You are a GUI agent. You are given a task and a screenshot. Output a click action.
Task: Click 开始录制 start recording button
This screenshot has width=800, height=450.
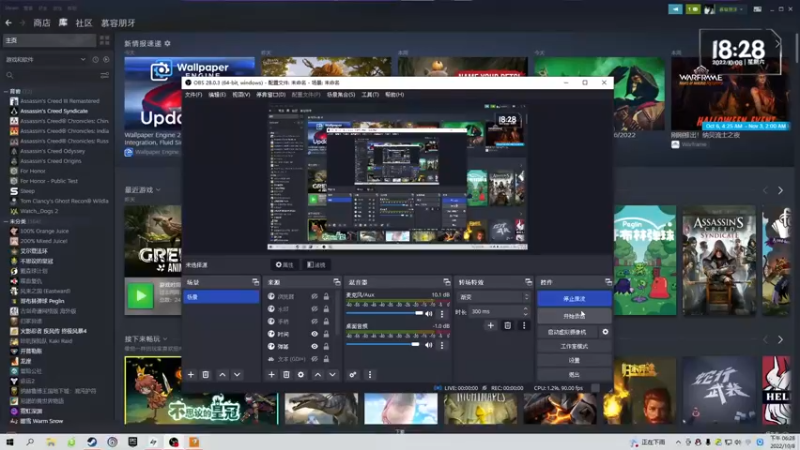574,316
